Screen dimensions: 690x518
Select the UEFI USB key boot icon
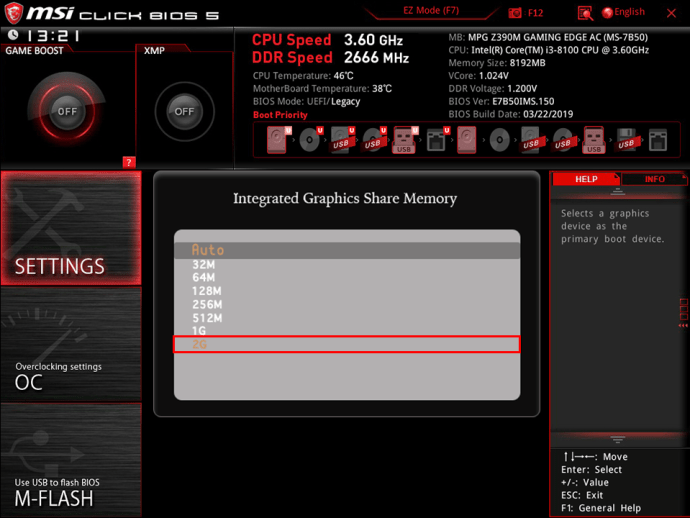pos(405,140)
